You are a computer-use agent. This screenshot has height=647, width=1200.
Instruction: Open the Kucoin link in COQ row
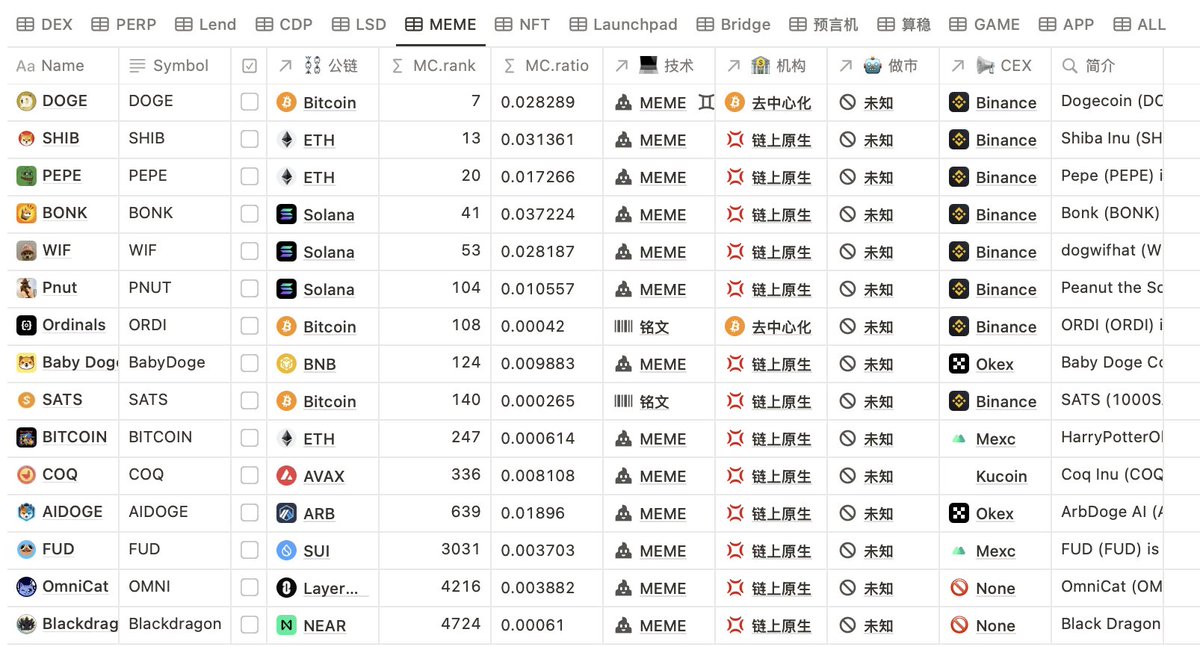pos(1001,477)
